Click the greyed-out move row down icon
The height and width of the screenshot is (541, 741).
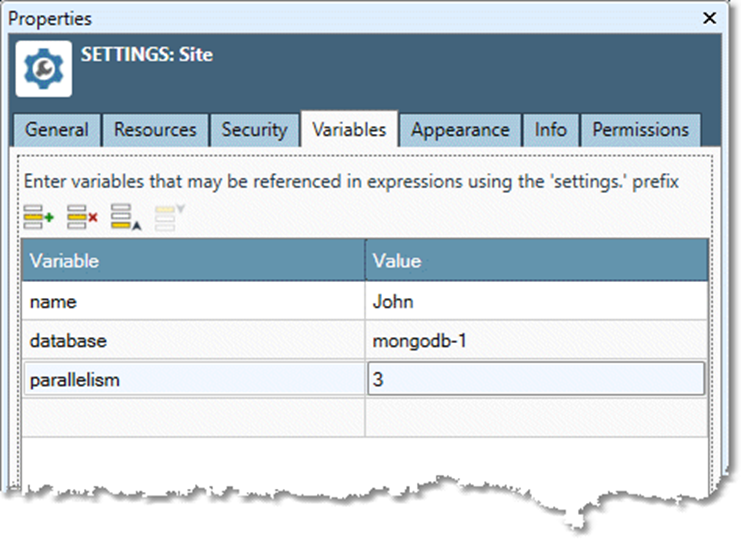pyautogui.click(x=167, y=216)
